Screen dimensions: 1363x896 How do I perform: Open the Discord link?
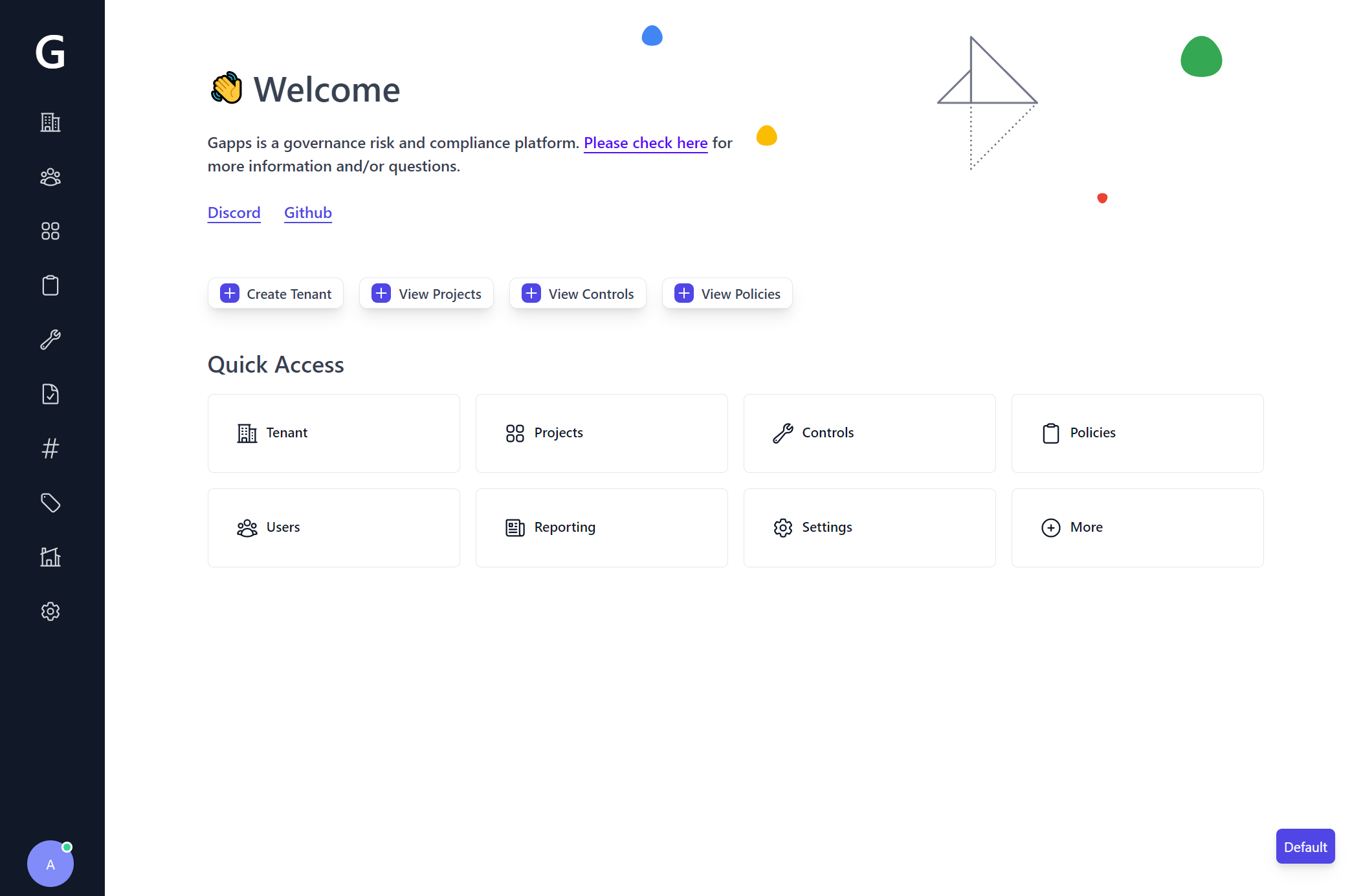pos(234,213)
